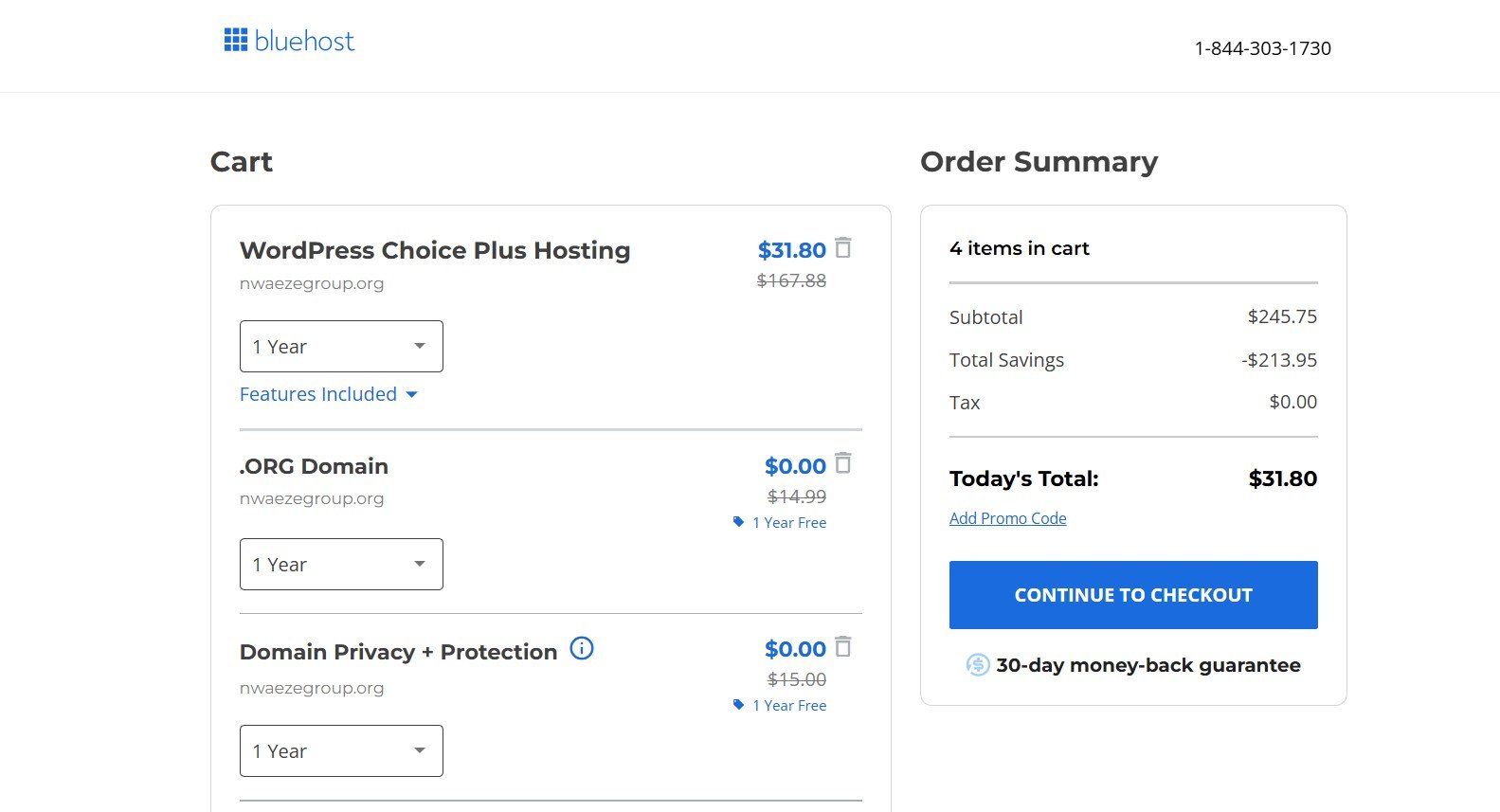Click the Bluehost grid logo icon
Image resolution: width=1500 pixels, height=812 pixels.
click(235, 40)
